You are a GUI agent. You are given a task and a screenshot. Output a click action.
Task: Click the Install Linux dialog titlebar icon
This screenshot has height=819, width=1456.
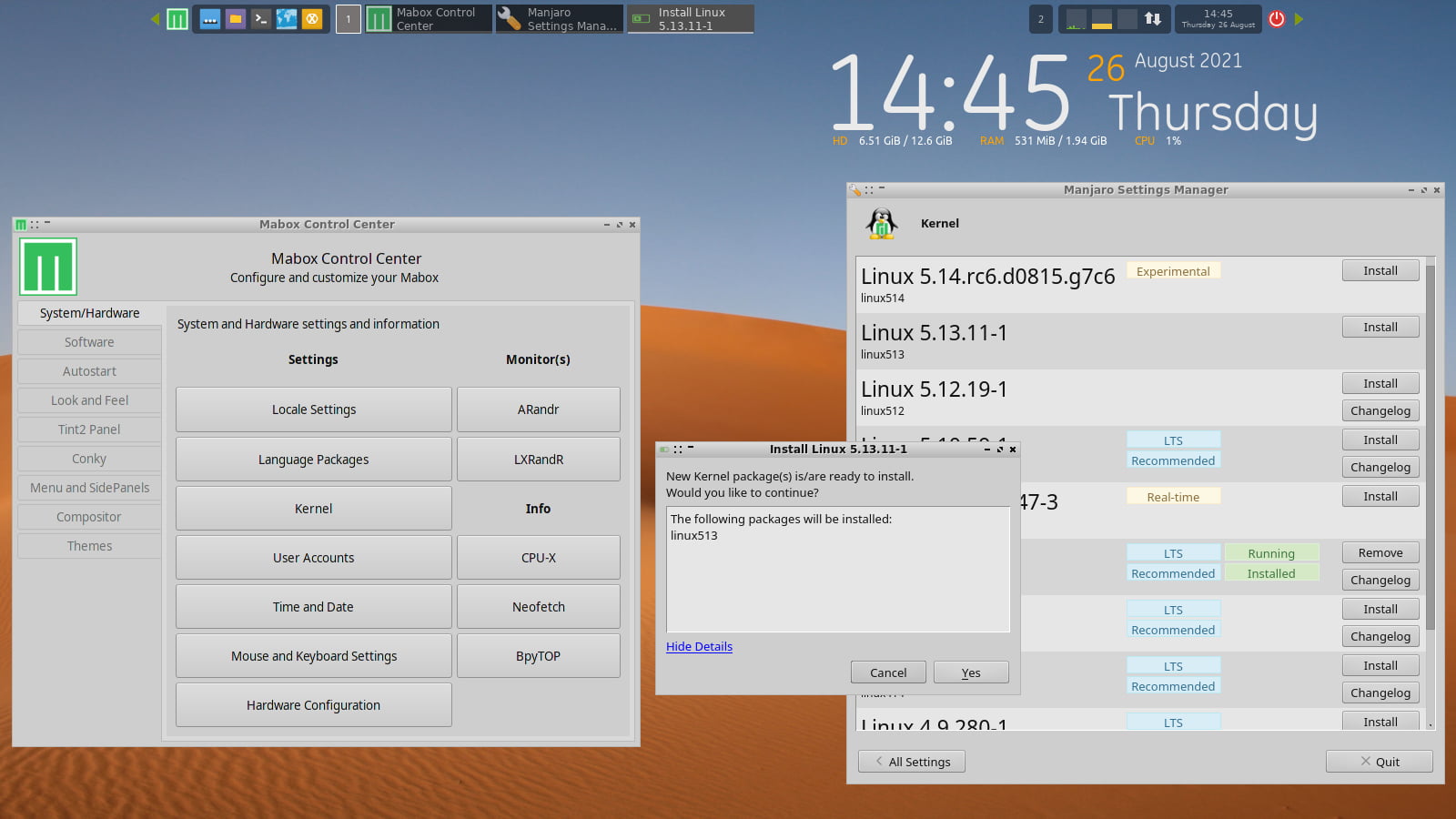[x=664, y=450]
